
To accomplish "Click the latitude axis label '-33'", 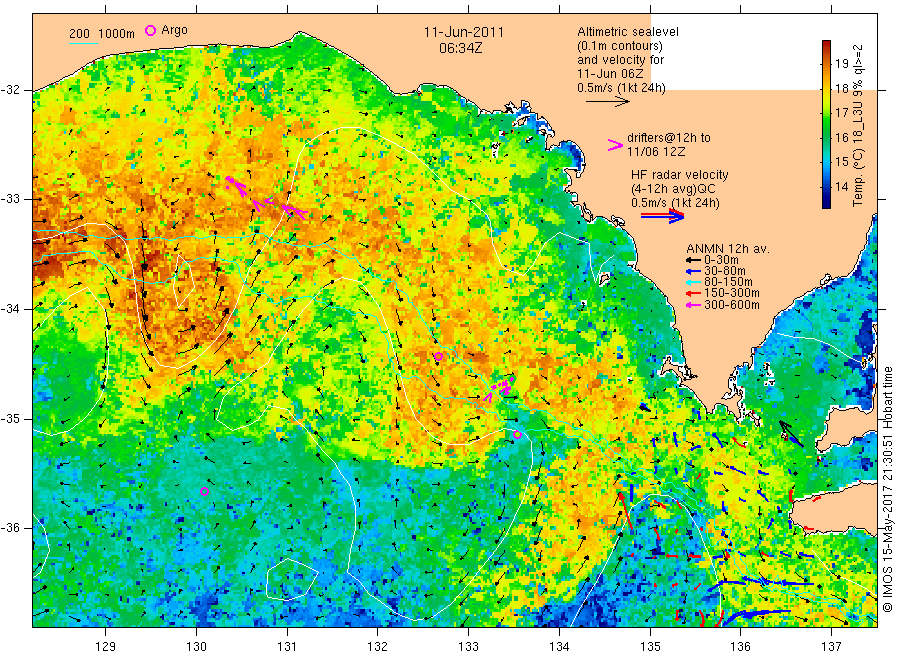I will point(10,200).
